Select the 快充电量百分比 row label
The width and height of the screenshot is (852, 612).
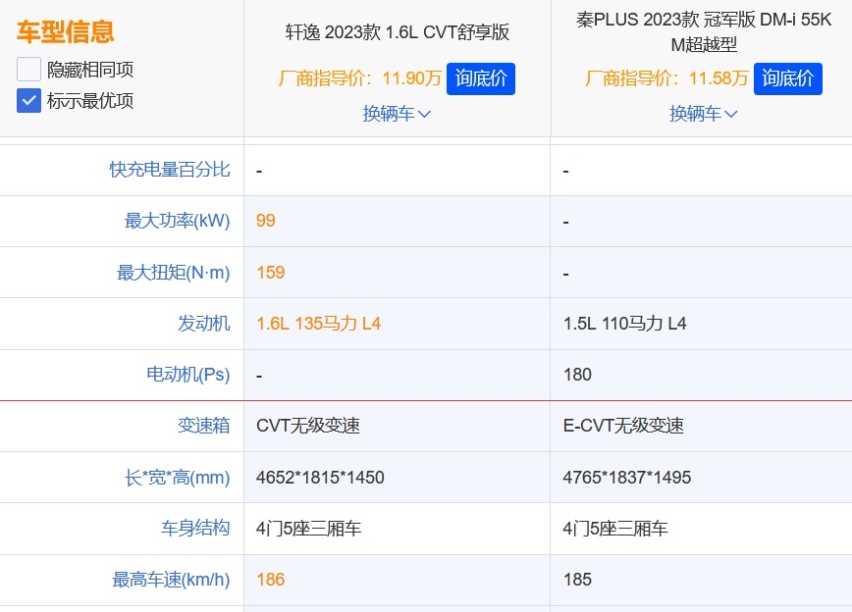pos(170,170)
